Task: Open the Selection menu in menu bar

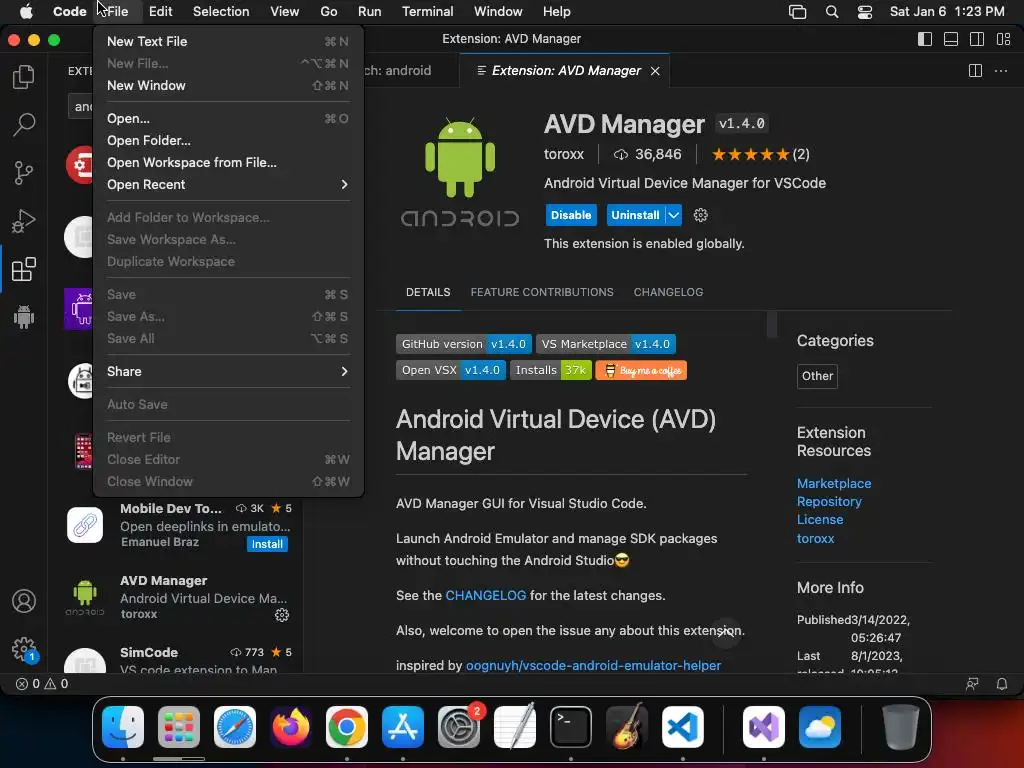Action: click(221, 12)
